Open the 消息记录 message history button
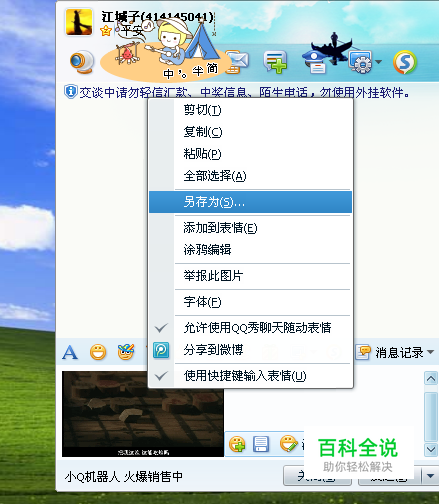This screenshot has width=439, height=504. click(x=390, y=352)
